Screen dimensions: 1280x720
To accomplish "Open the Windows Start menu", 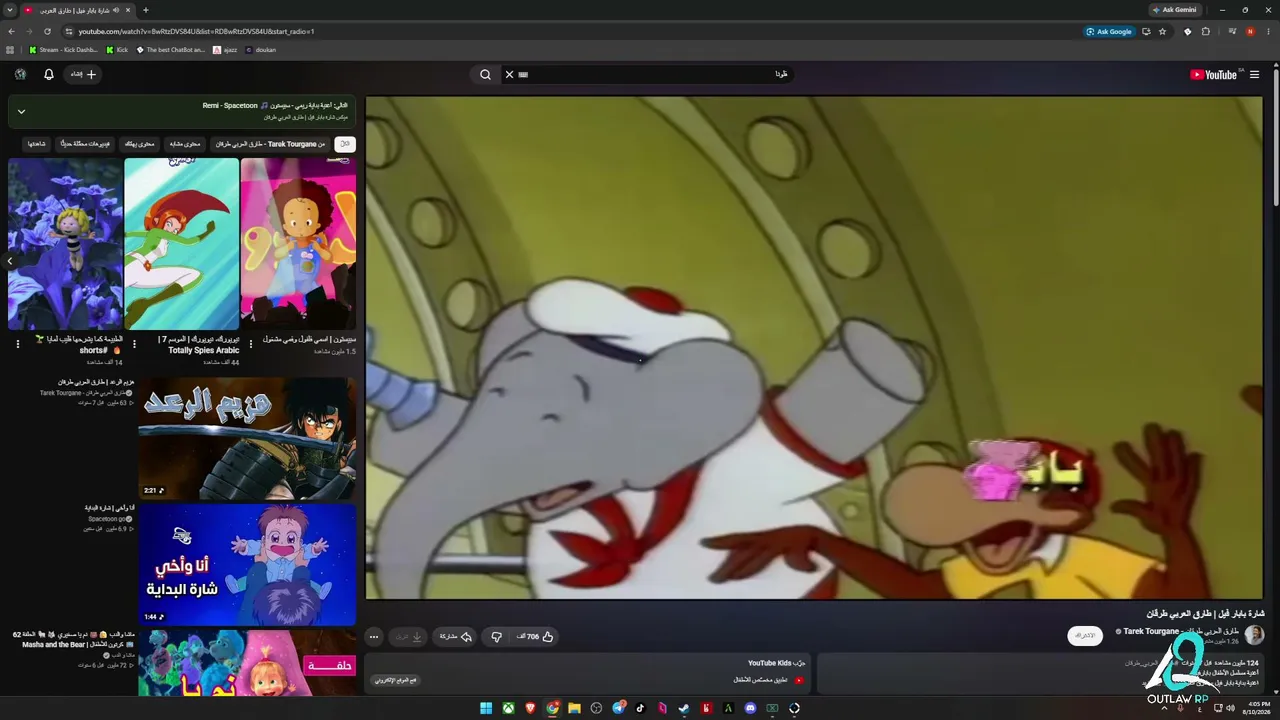I will pyautogui.click(x=486, y=708).
